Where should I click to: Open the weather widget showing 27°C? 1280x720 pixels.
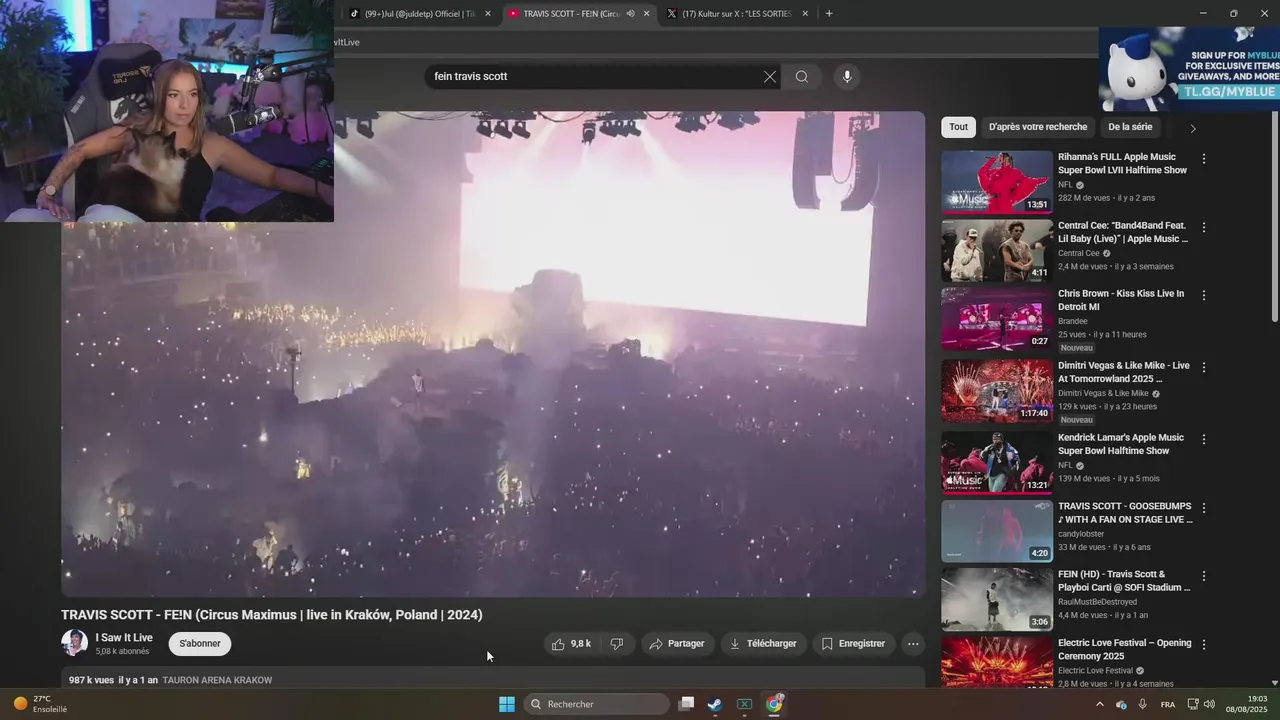[x=41, y=704]
